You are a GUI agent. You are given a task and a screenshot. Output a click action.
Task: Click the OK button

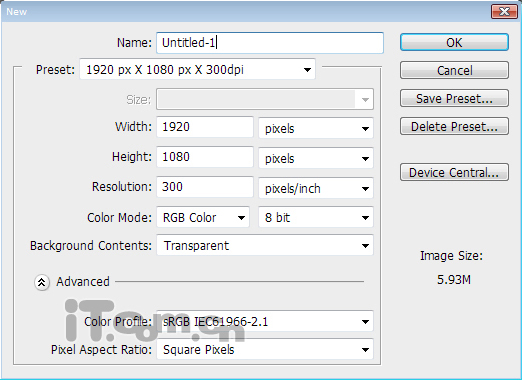pos(454,42)
